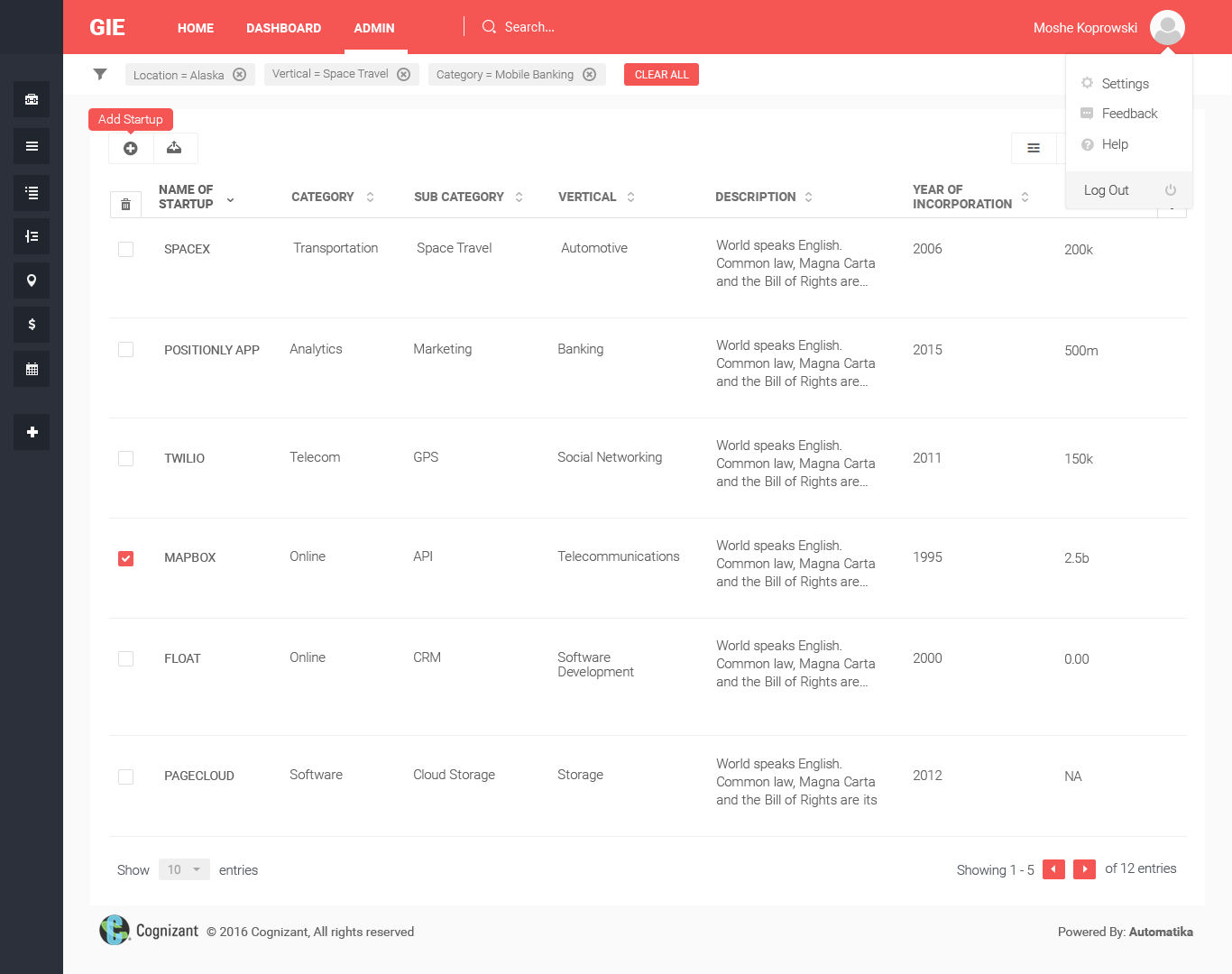The image size is (1232, 974).
Task: Open the Home tab
Action: pyautogui.click(x=196, y=28)
